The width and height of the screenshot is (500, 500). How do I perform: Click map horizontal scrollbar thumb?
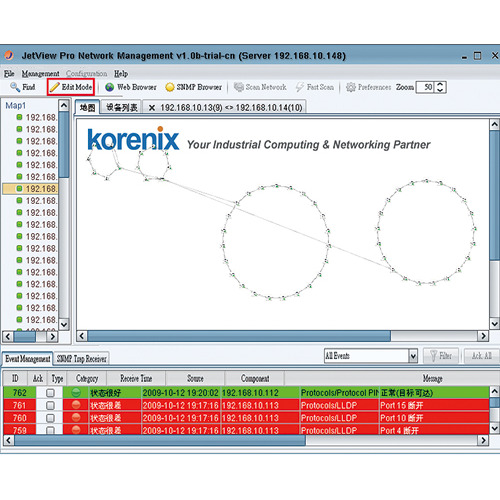coord(239,336)
